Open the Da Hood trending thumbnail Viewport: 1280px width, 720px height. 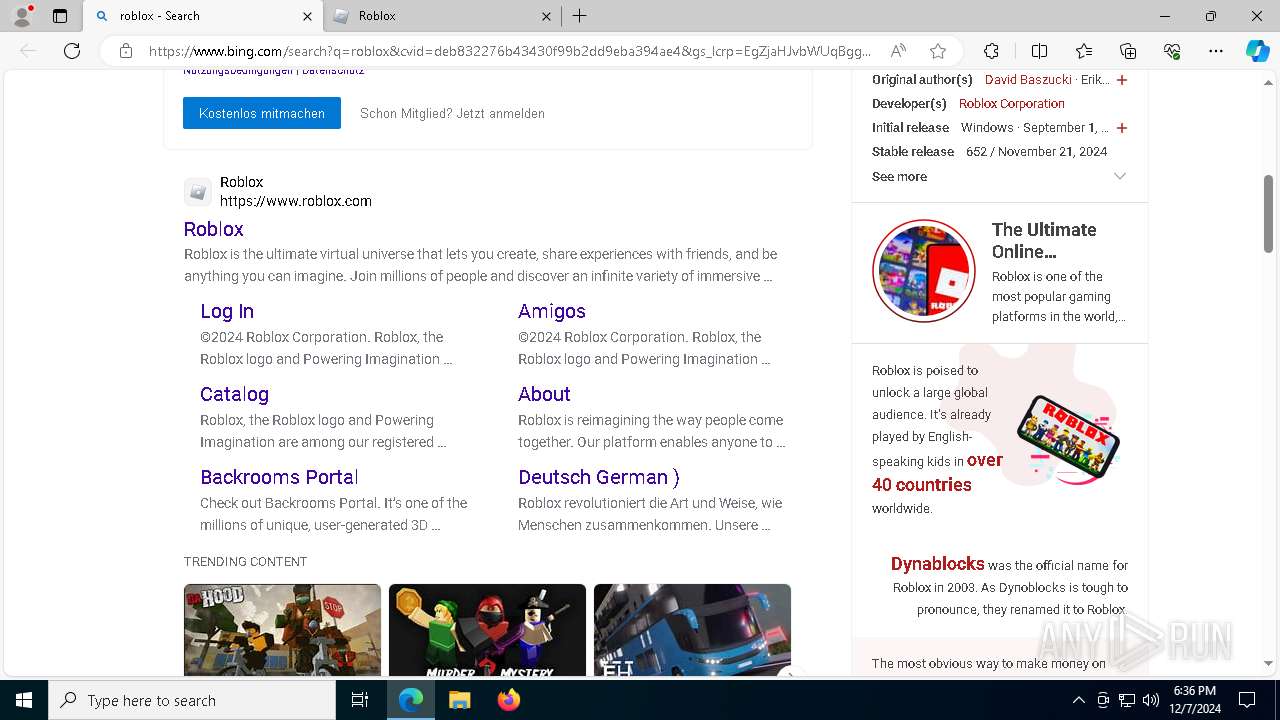coord(282,630)
